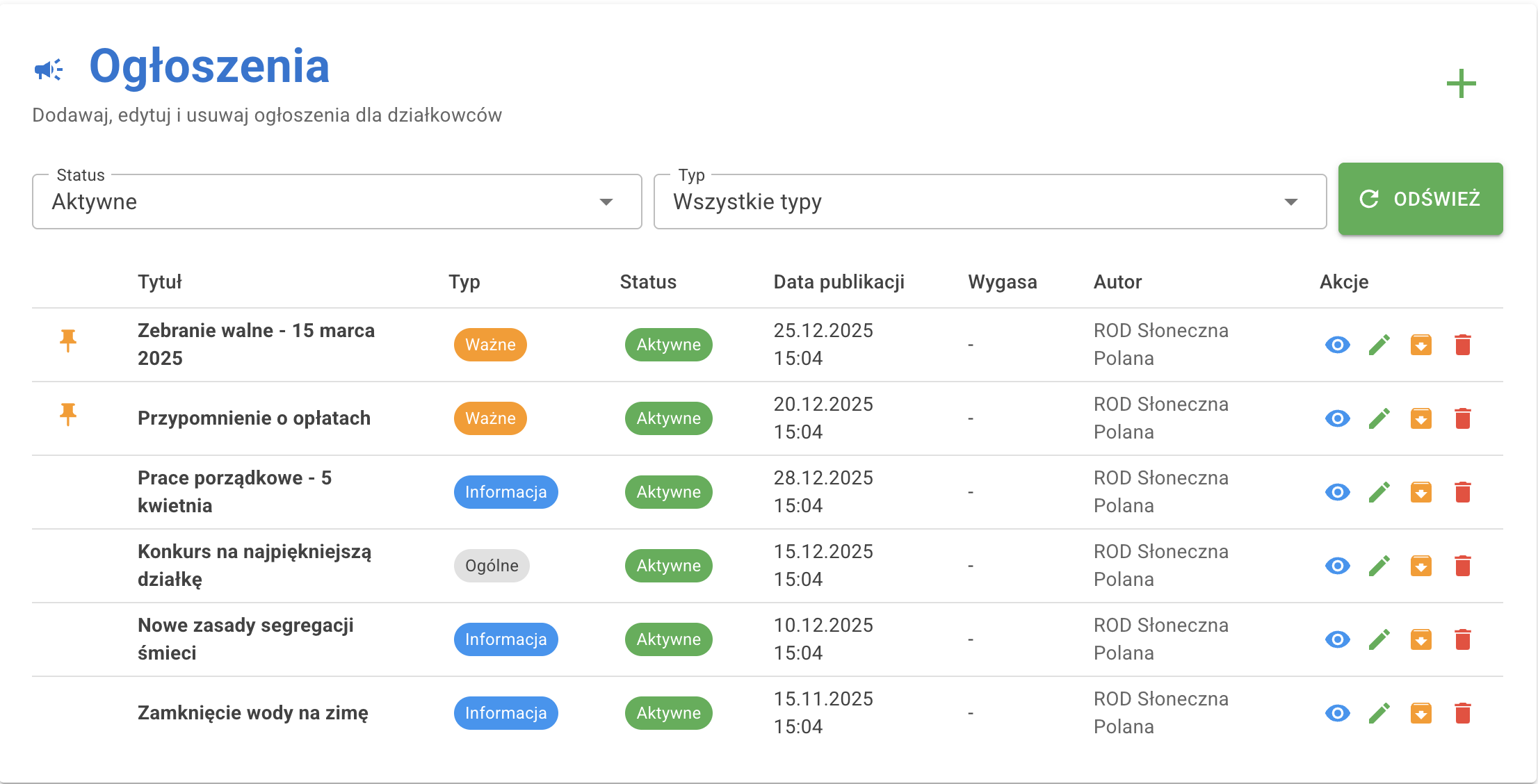Click the megaphone icon beside the page title
The image size is (1538, 784).
(47, 67)
